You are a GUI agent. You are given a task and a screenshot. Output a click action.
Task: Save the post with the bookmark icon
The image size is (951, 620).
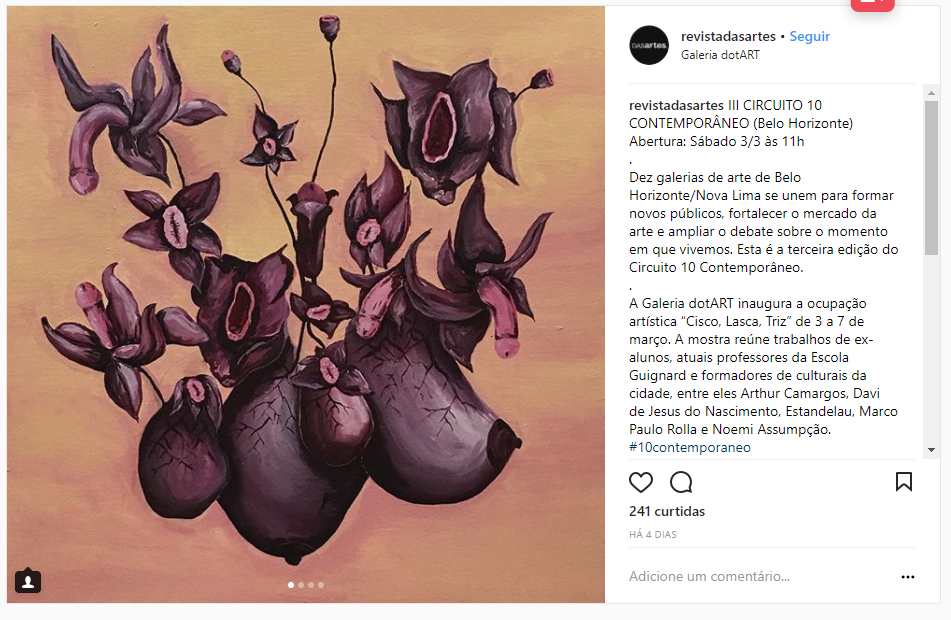pos(904,482)
